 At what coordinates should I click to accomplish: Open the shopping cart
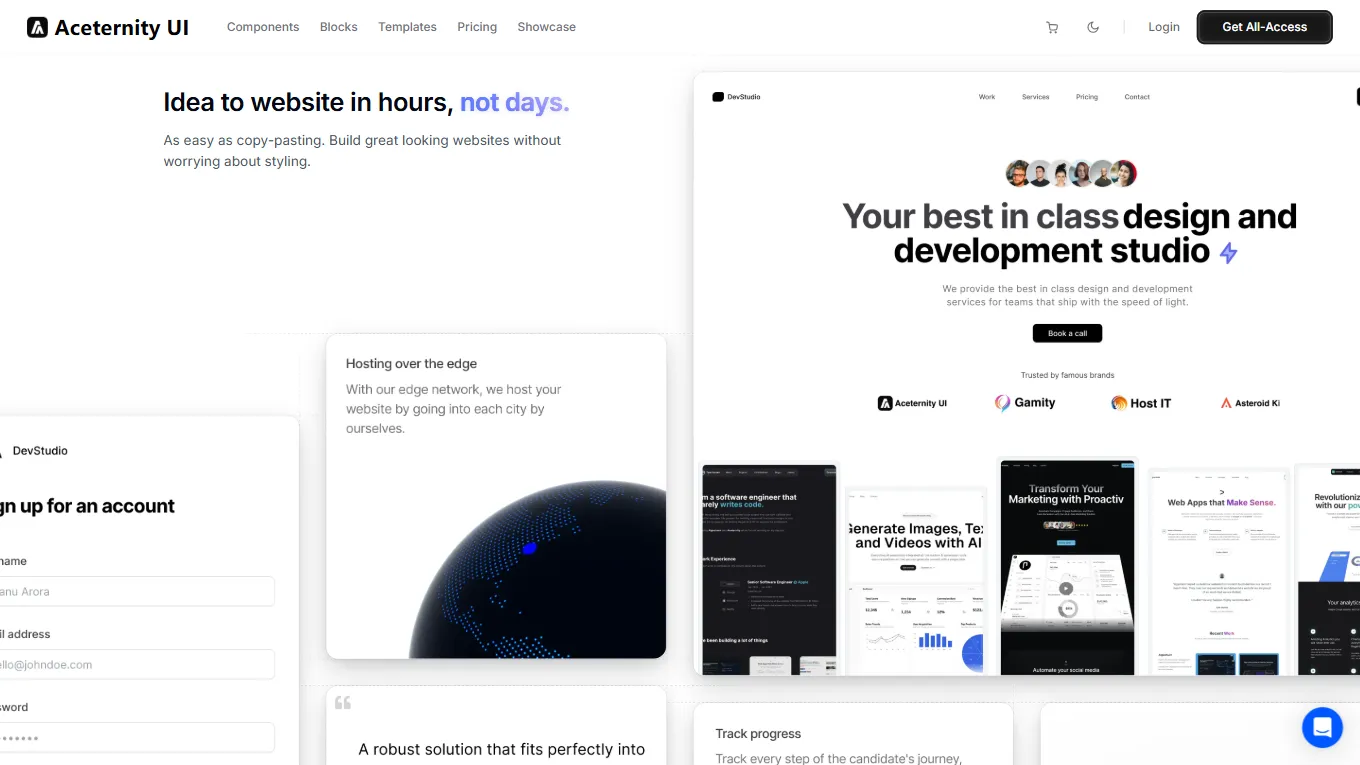[x=1052, y=28]
